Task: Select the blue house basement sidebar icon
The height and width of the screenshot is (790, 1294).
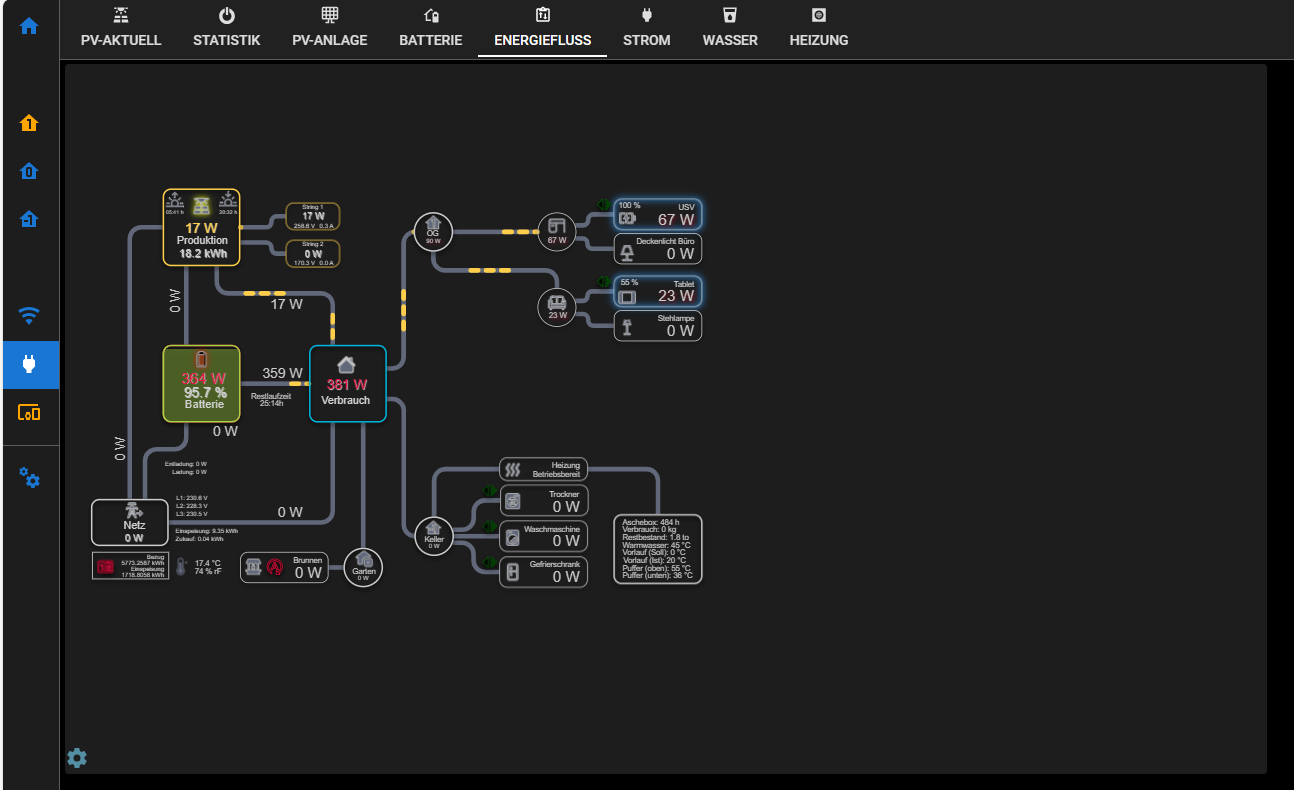Action: [29, 219]
